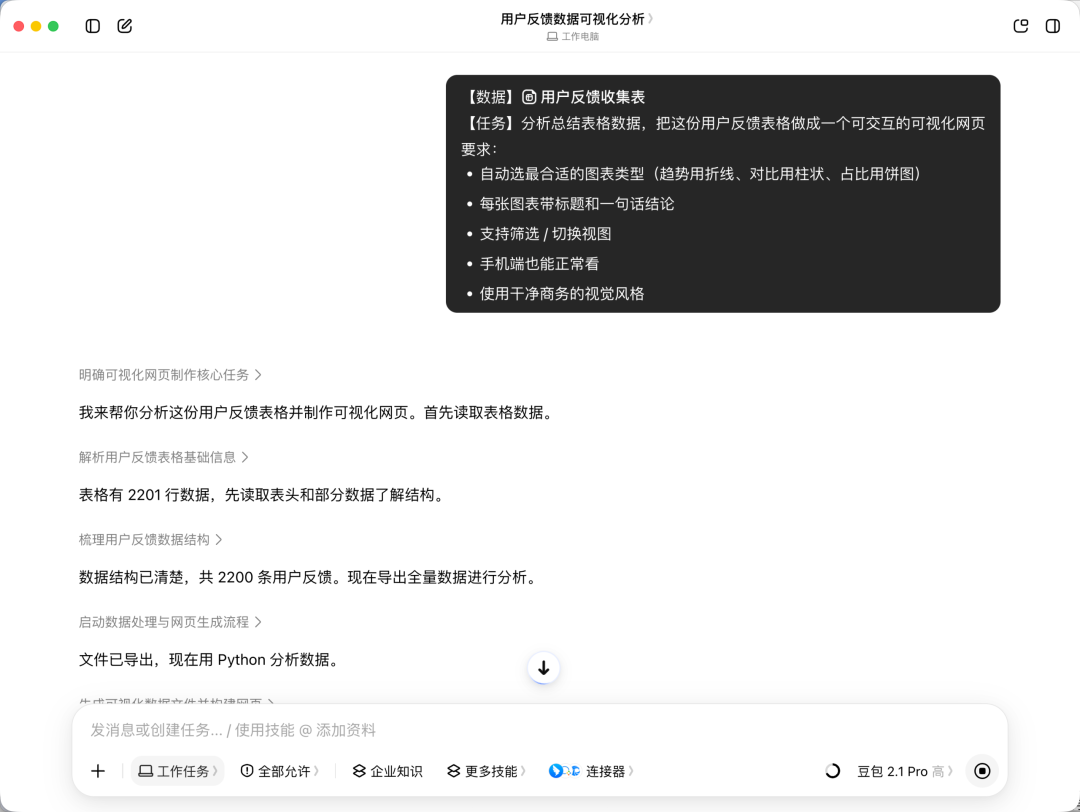Start a new chat with compose icon
1080x812 pixels.
[125, 26]
